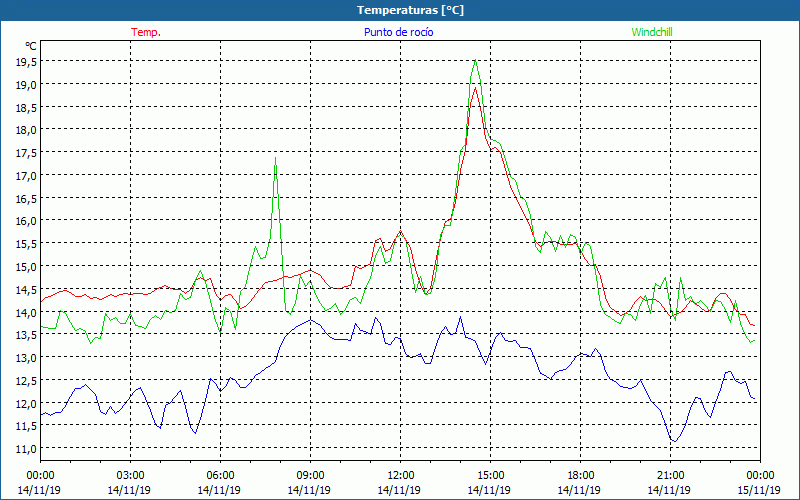Click the 'Temperaturas [°C]' chart title

pos(410,10)
